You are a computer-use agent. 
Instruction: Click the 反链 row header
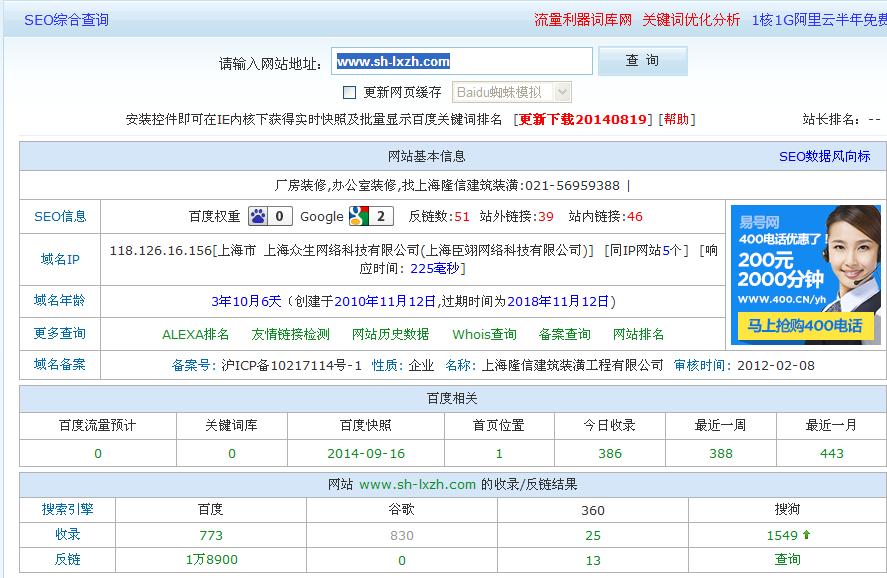point(67,559)
